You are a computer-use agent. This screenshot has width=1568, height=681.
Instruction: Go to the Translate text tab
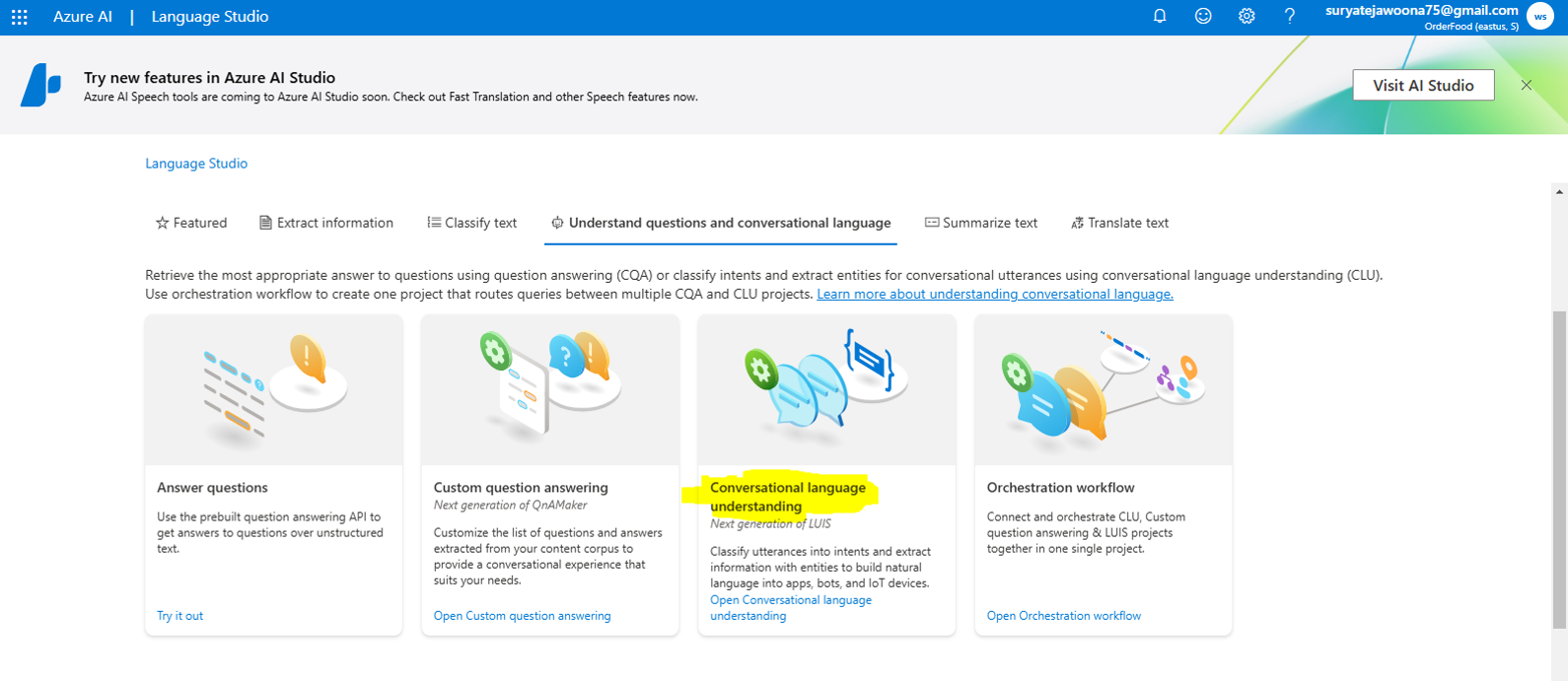(x=1119, y=223)
